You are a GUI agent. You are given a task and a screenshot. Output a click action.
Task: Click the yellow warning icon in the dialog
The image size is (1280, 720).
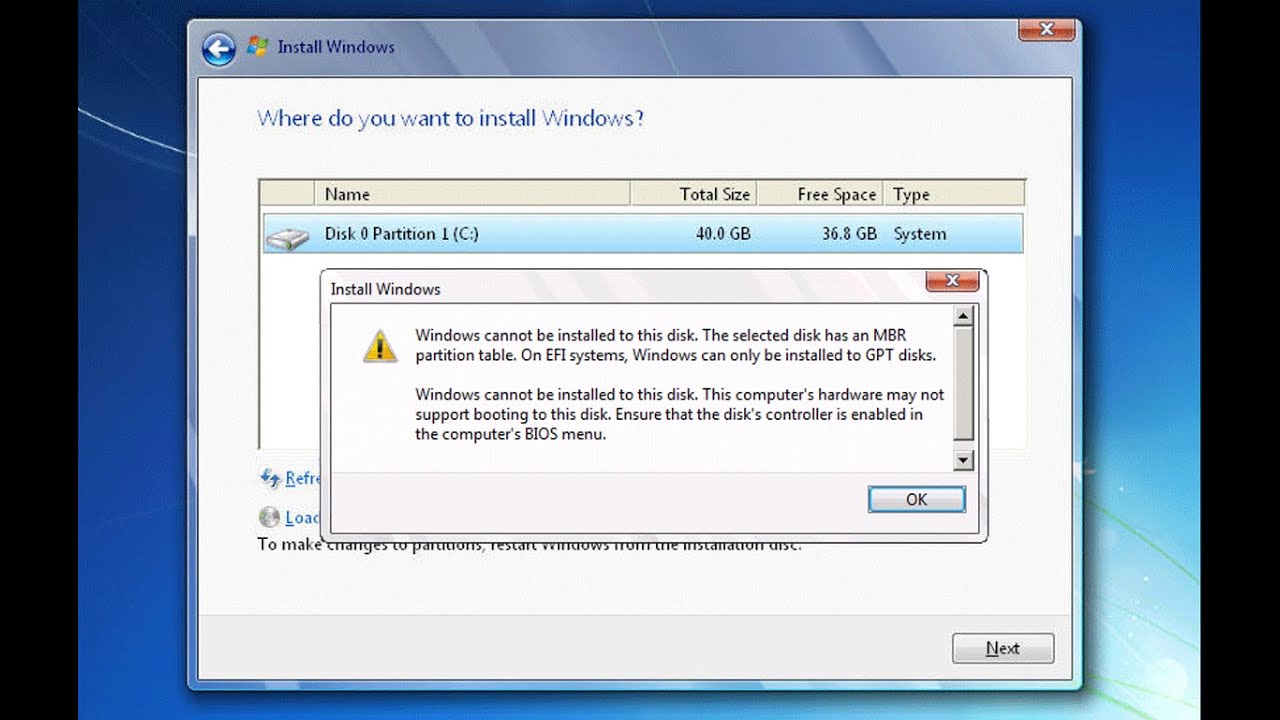coord(380,345)
